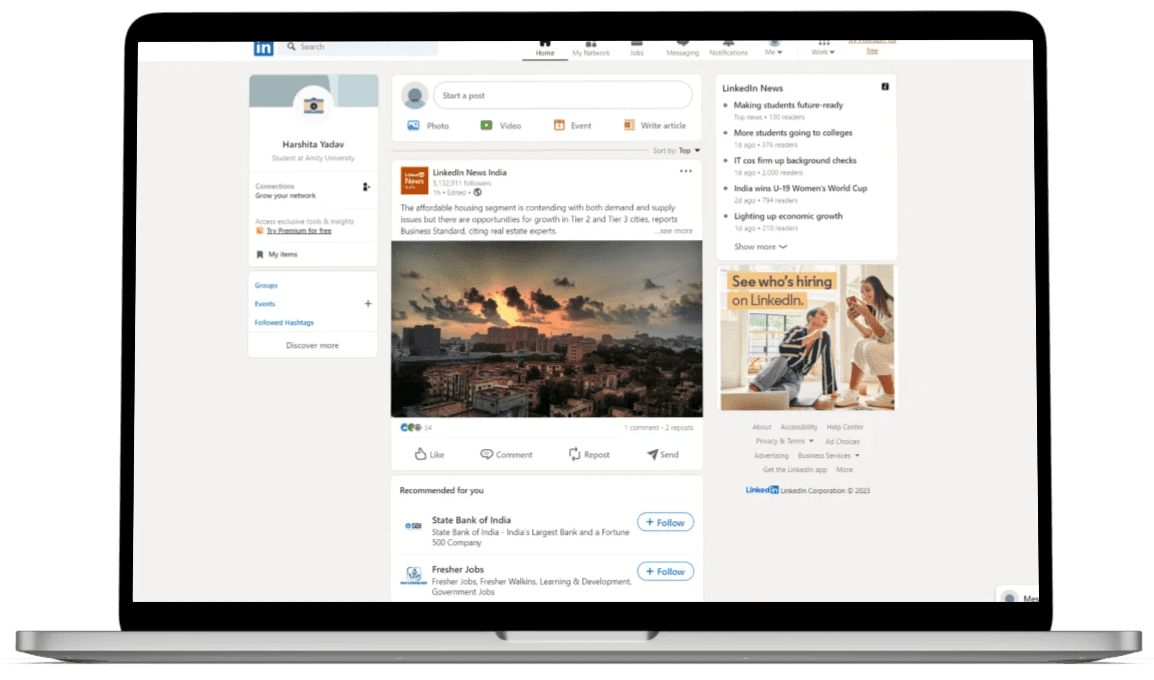Viewport: 1154px width, 680px height.
Task: Open My Network tab
Action: click(x=591, y=49)
